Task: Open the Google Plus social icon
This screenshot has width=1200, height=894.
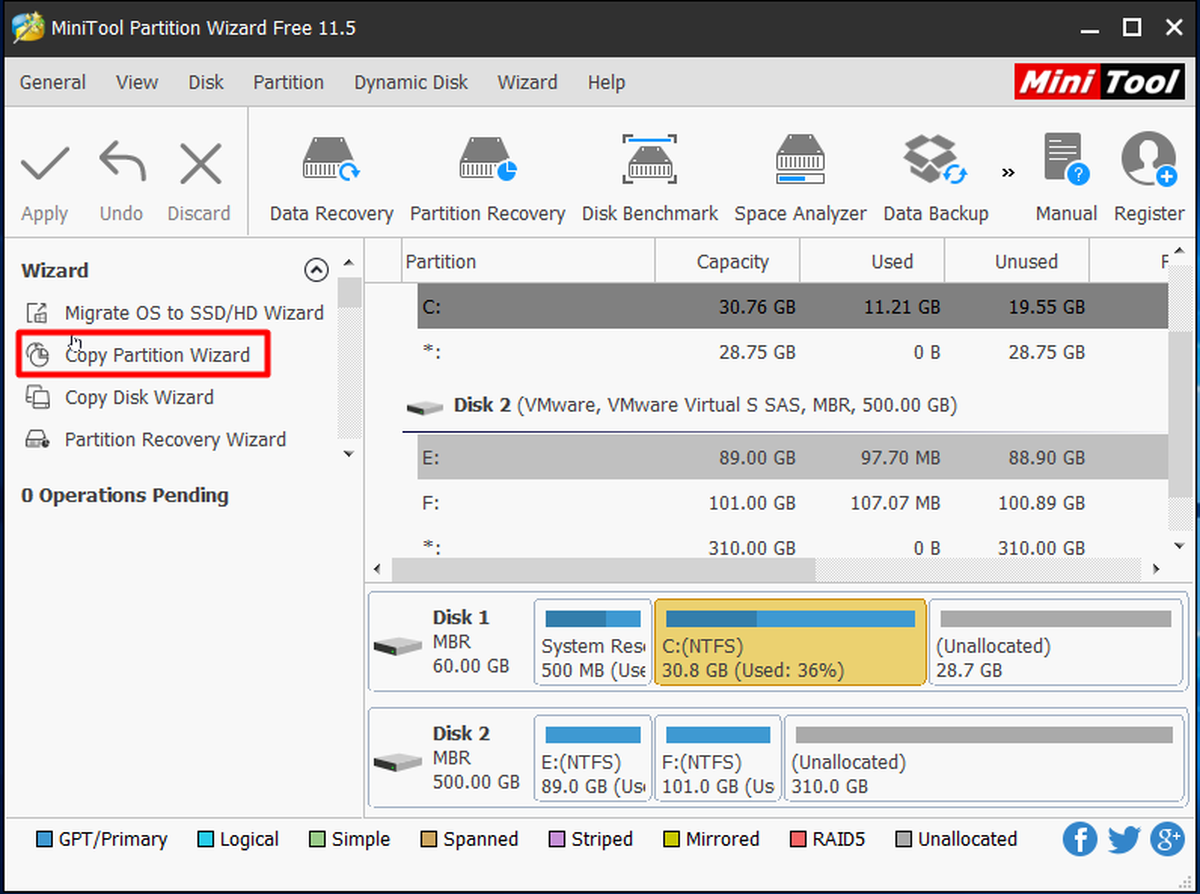Action: tap(1167, 839)
